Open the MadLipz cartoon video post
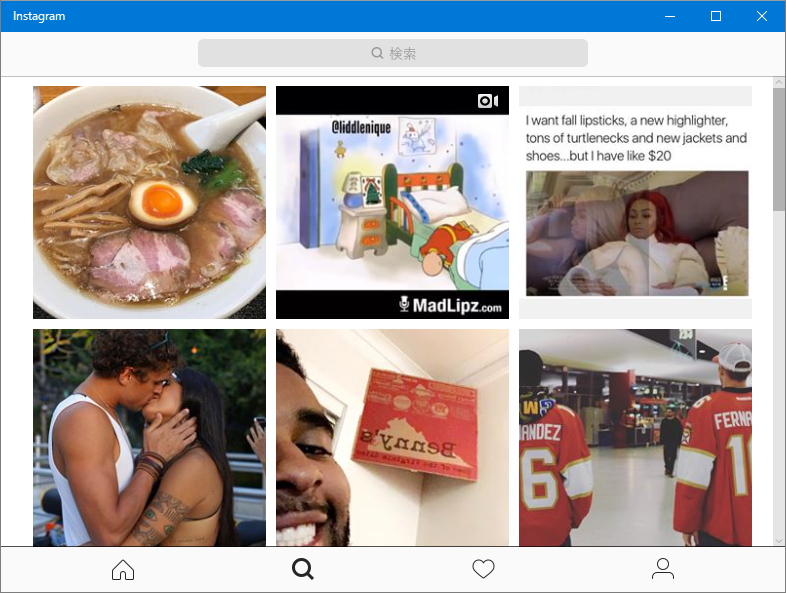Viewport: 786px width, 593px height. pyautogui.click(x=392, y=203)
